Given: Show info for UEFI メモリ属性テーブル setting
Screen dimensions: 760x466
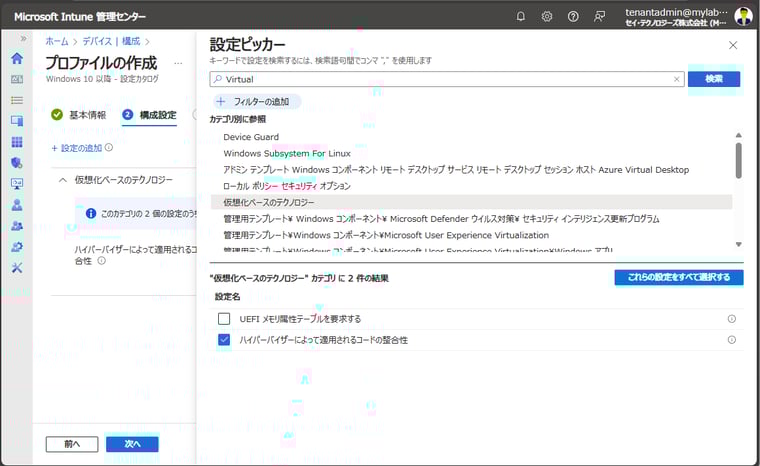Looking at the screenshot, I should pos(732,319).
